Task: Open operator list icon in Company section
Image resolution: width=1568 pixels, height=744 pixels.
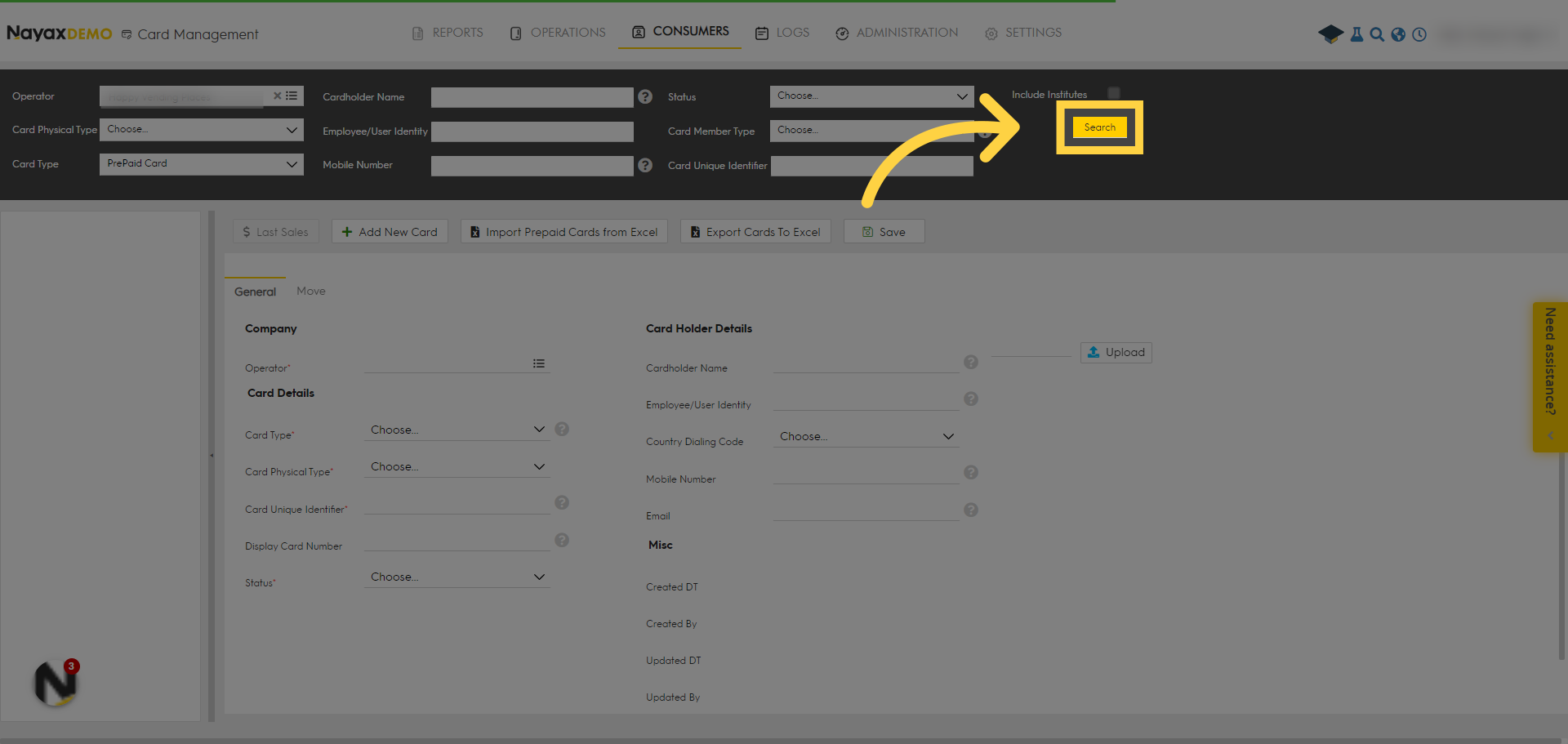Action: tap(539, 363)
